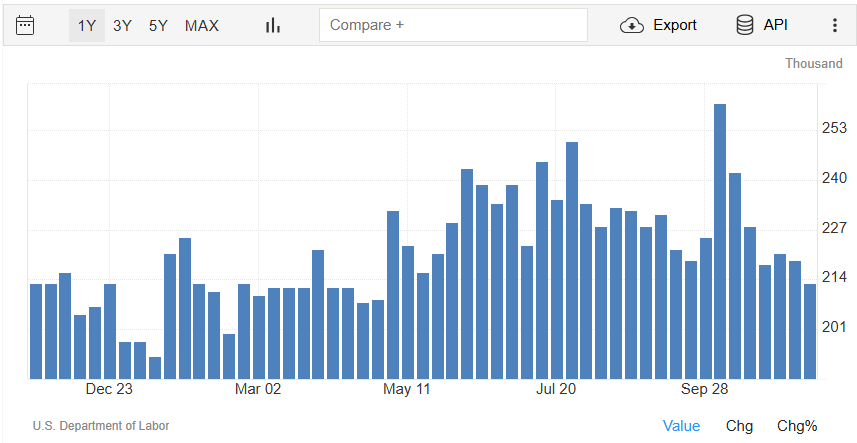Switch to the 5Y time range
This screenshot has width=857, height=443.
coord(158,26)
